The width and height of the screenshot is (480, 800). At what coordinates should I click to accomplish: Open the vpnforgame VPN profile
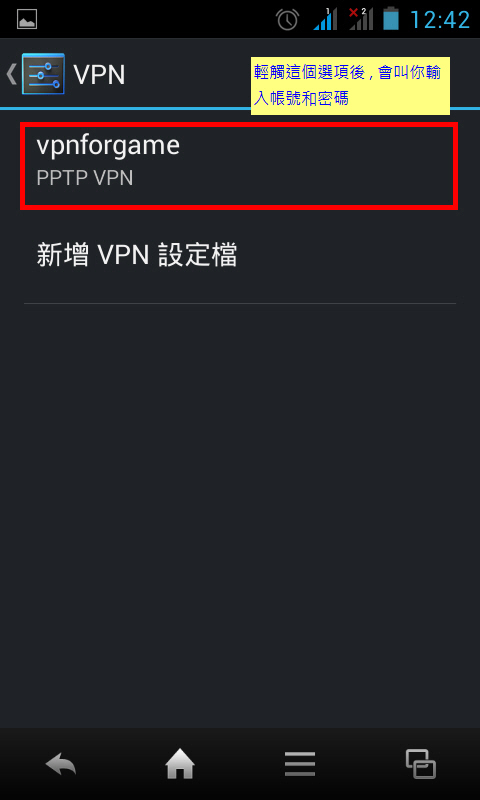(239, 166)
